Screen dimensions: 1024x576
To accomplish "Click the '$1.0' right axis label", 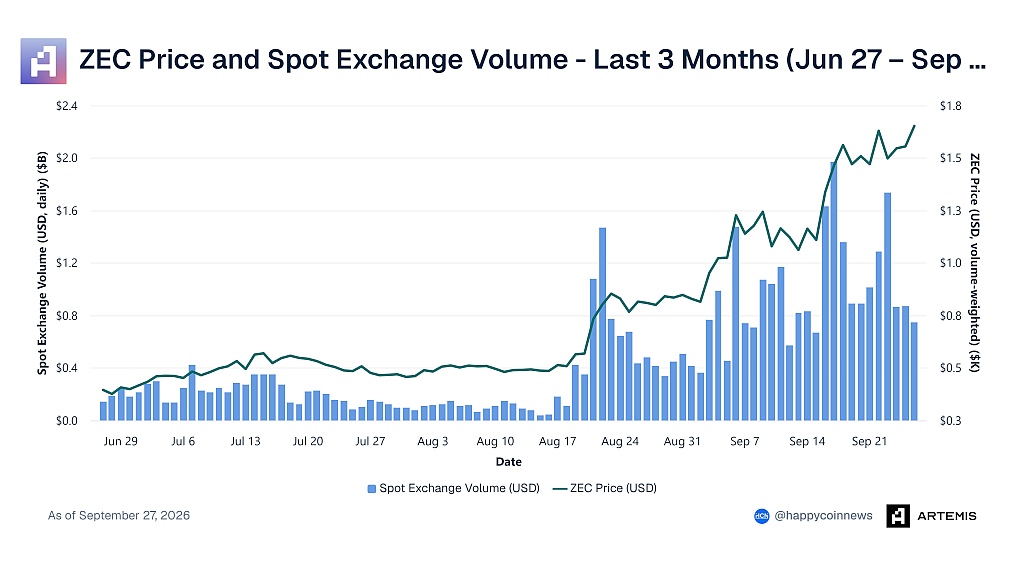I will (x=950, y=263).
